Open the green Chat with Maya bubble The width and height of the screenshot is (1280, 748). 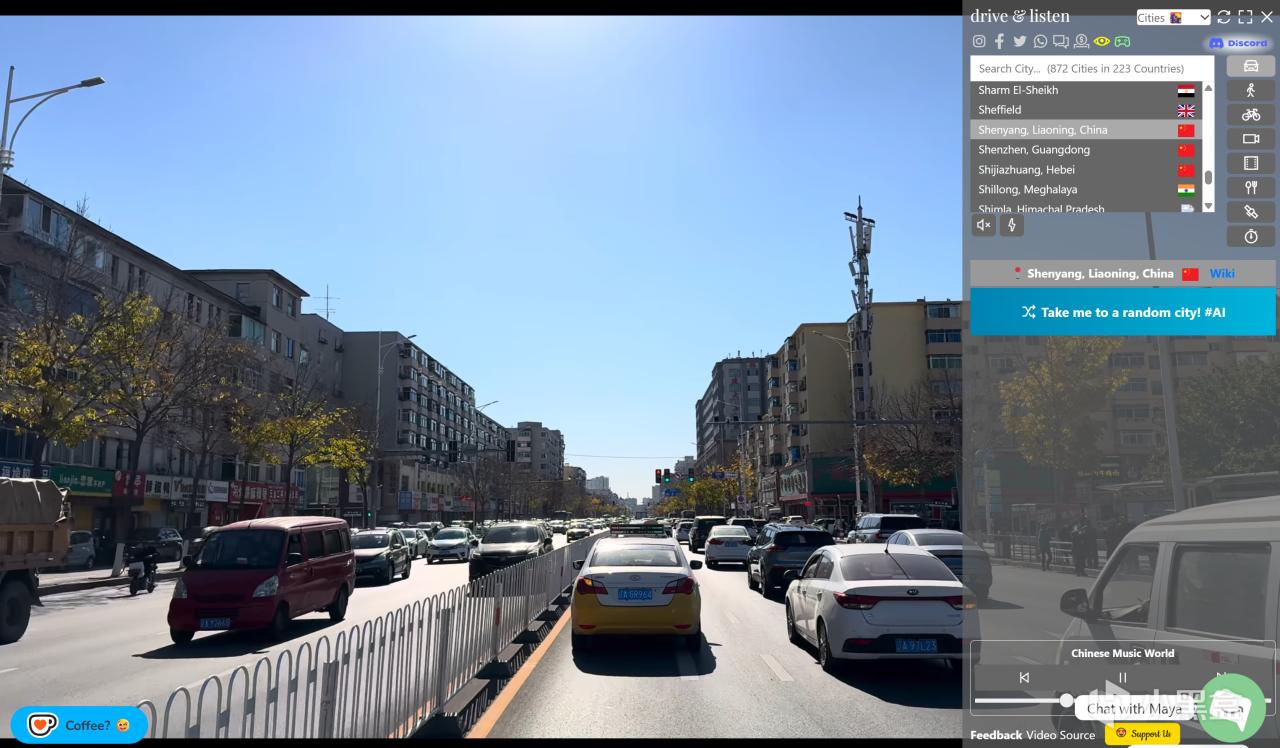coord(1232,708)
